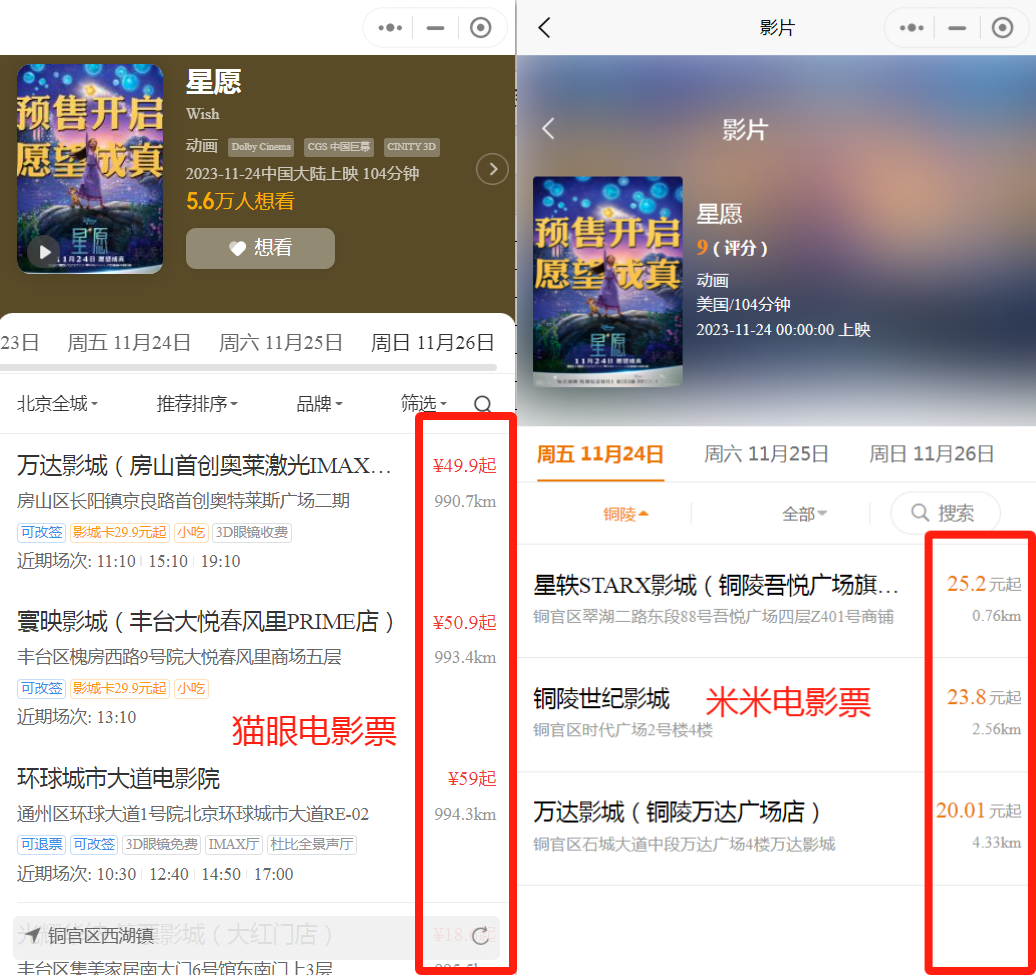Click the 3D眼镜免费 tag
1036x975 pixels.
click(x=161, y=844)
